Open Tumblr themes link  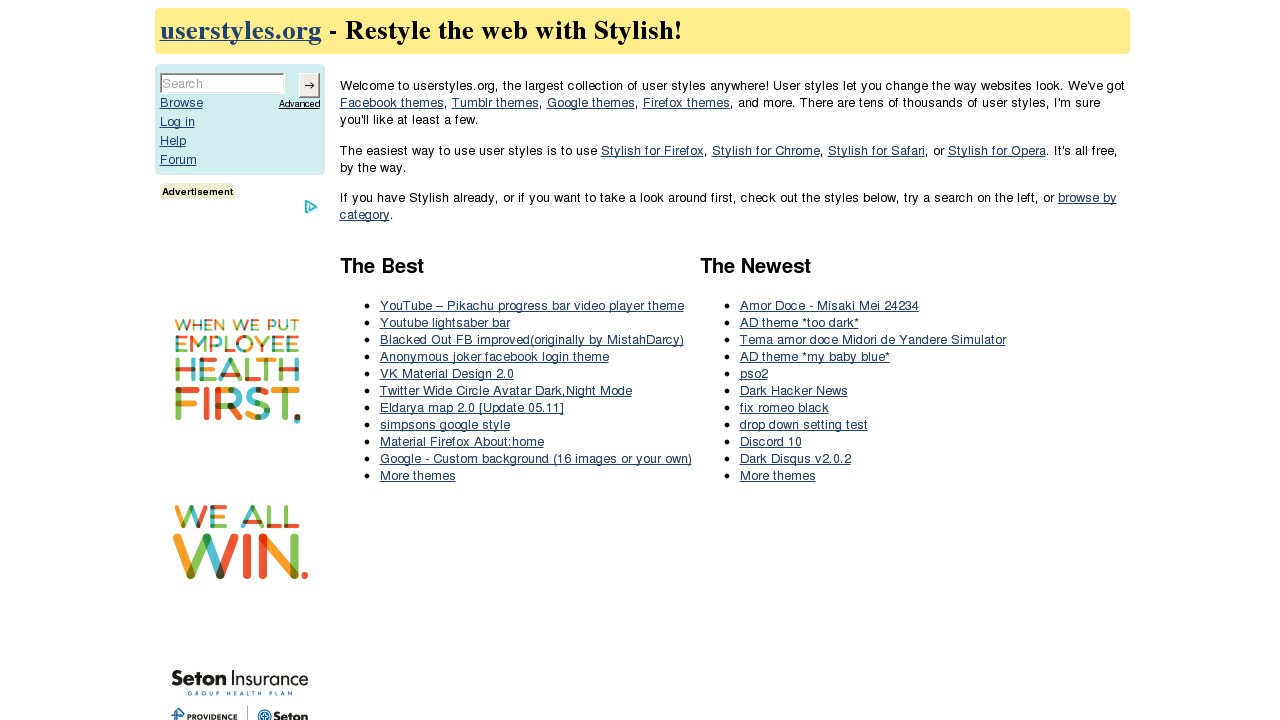tap(495, 103)
